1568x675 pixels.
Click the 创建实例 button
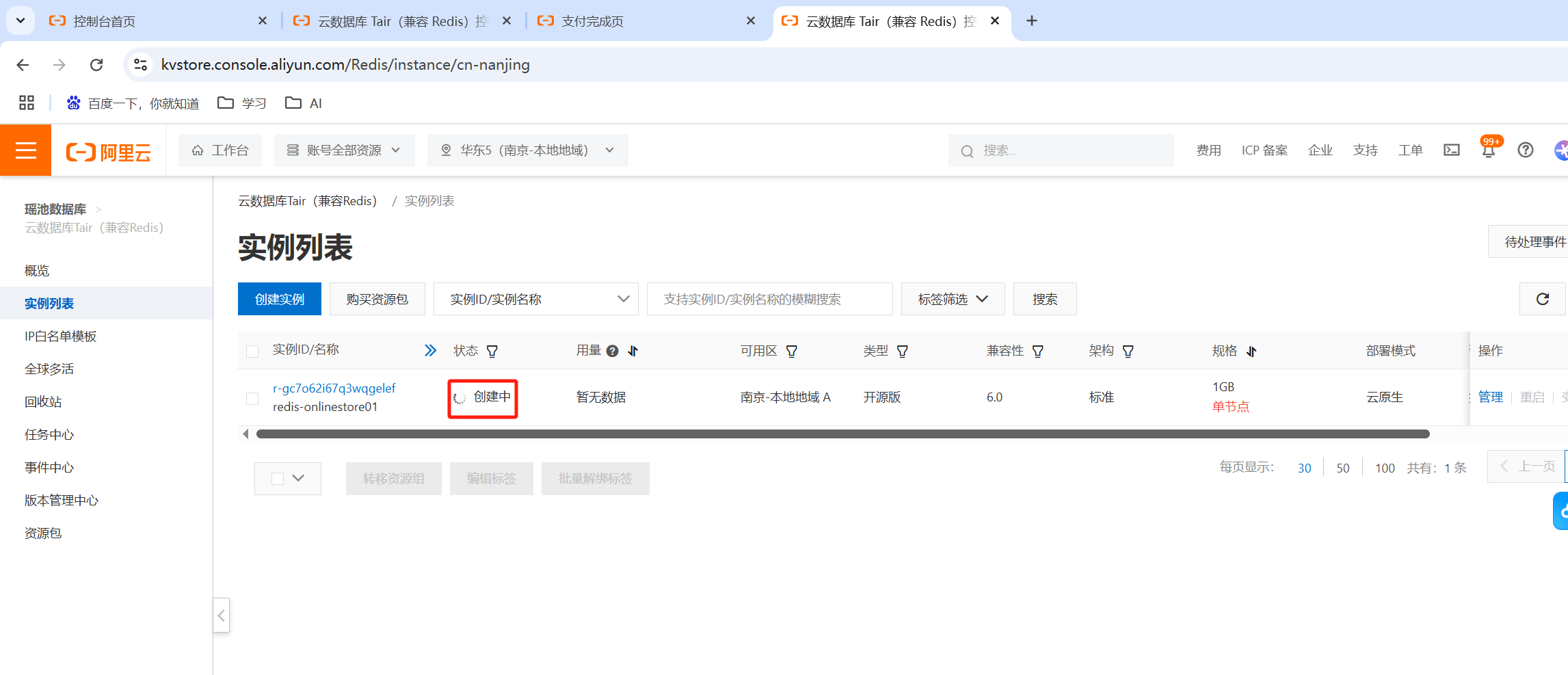pos(280,299)
